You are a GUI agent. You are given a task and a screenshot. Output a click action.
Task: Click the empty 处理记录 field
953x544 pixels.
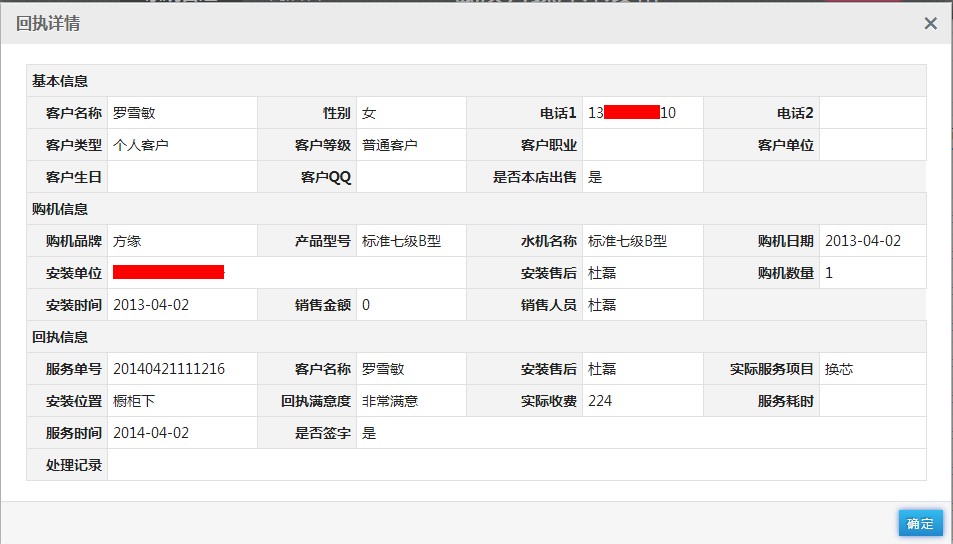coord(515,465)
